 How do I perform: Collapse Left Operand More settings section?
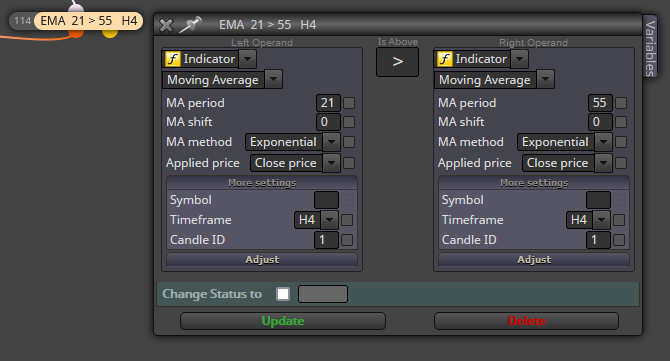coord(262,183)
